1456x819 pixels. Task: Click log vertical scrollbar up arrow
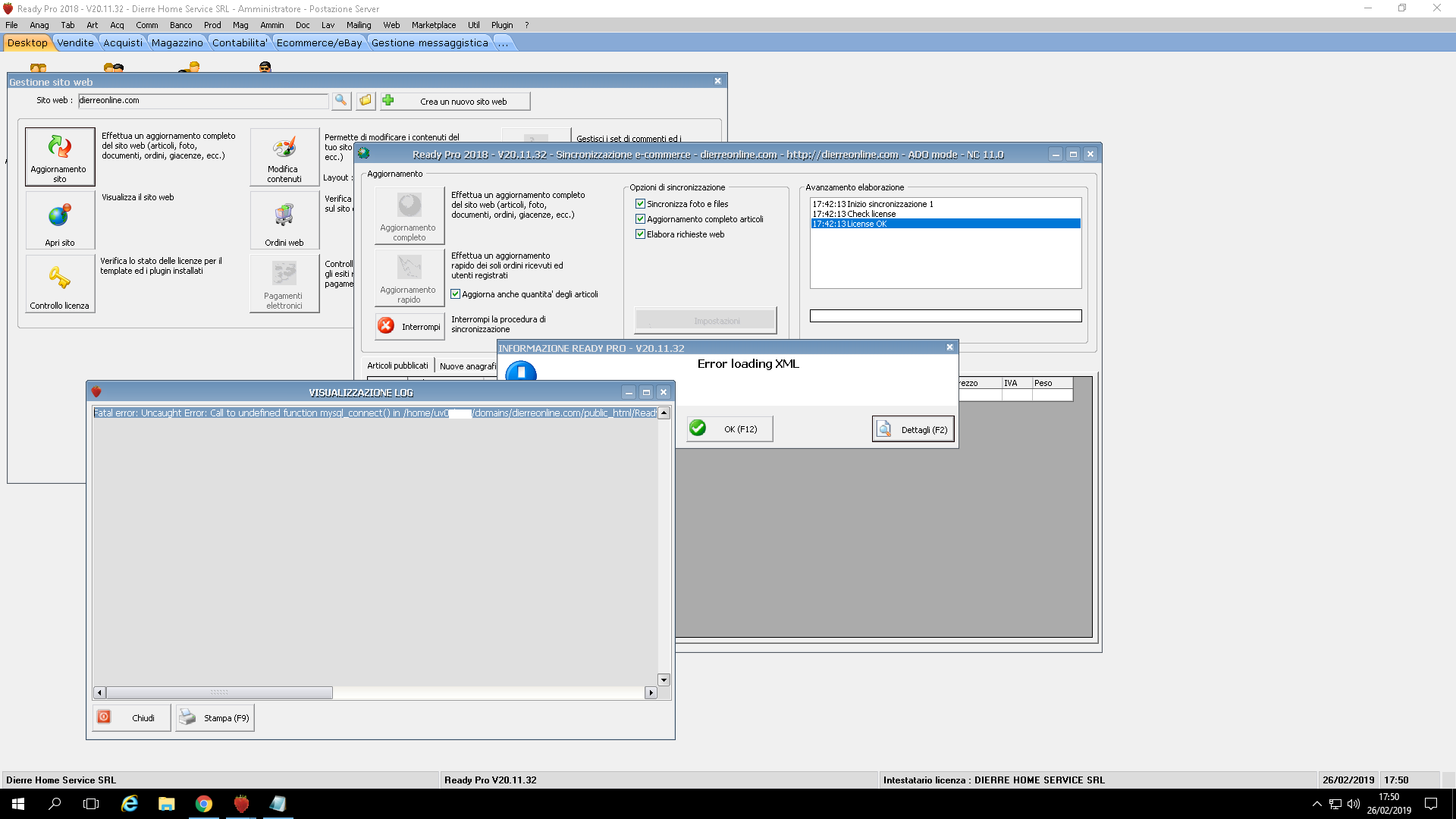click(x=664, y=413)
